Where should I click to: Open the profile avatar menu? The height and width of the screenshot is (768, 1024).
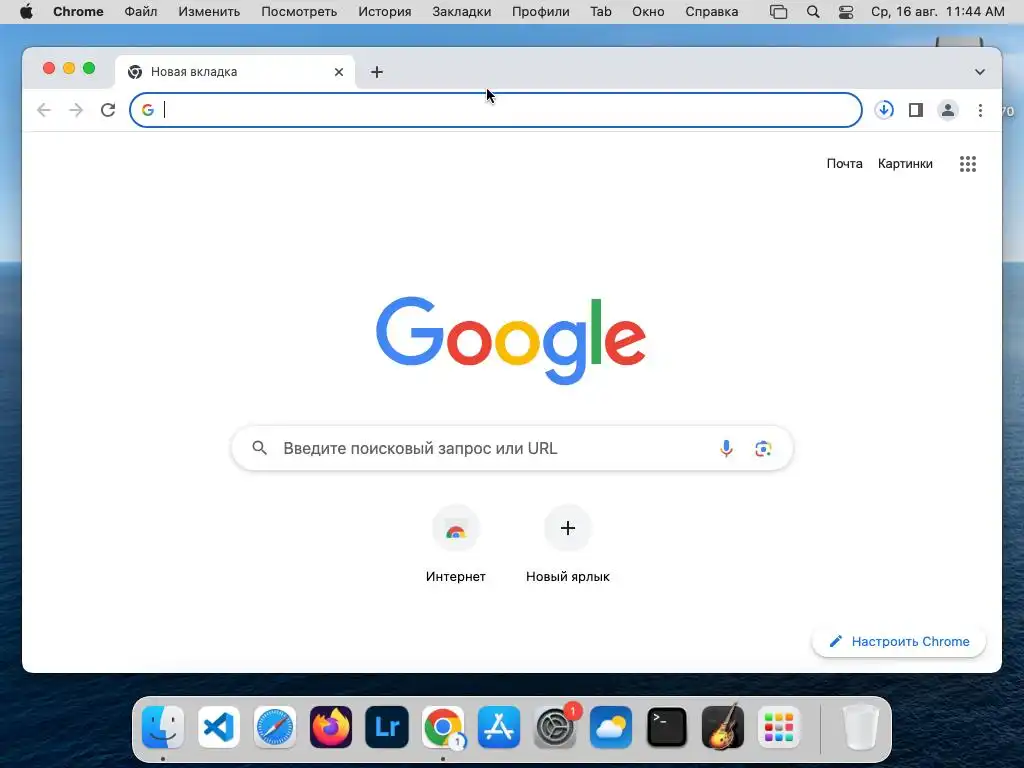pos(948,110)
